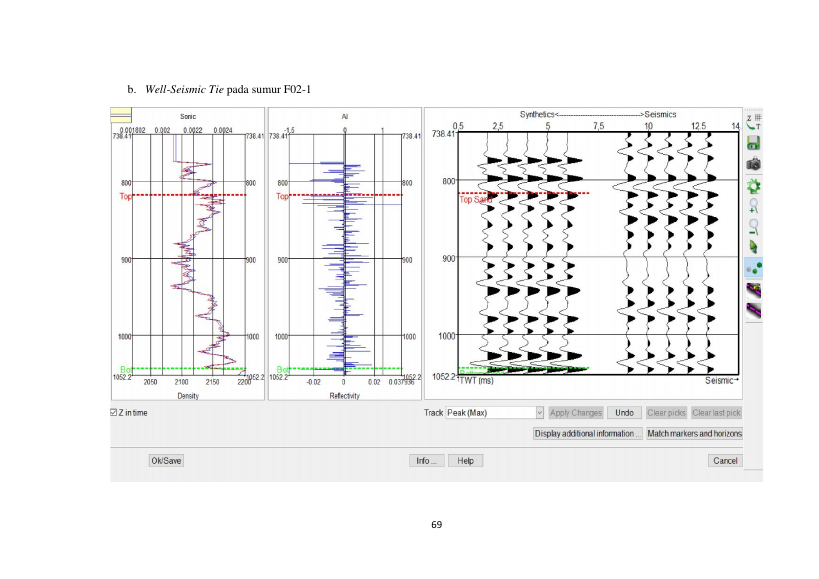This screenshot has height=579, width=819.
Task: Click the Help button
Action: tap(465, 460)
